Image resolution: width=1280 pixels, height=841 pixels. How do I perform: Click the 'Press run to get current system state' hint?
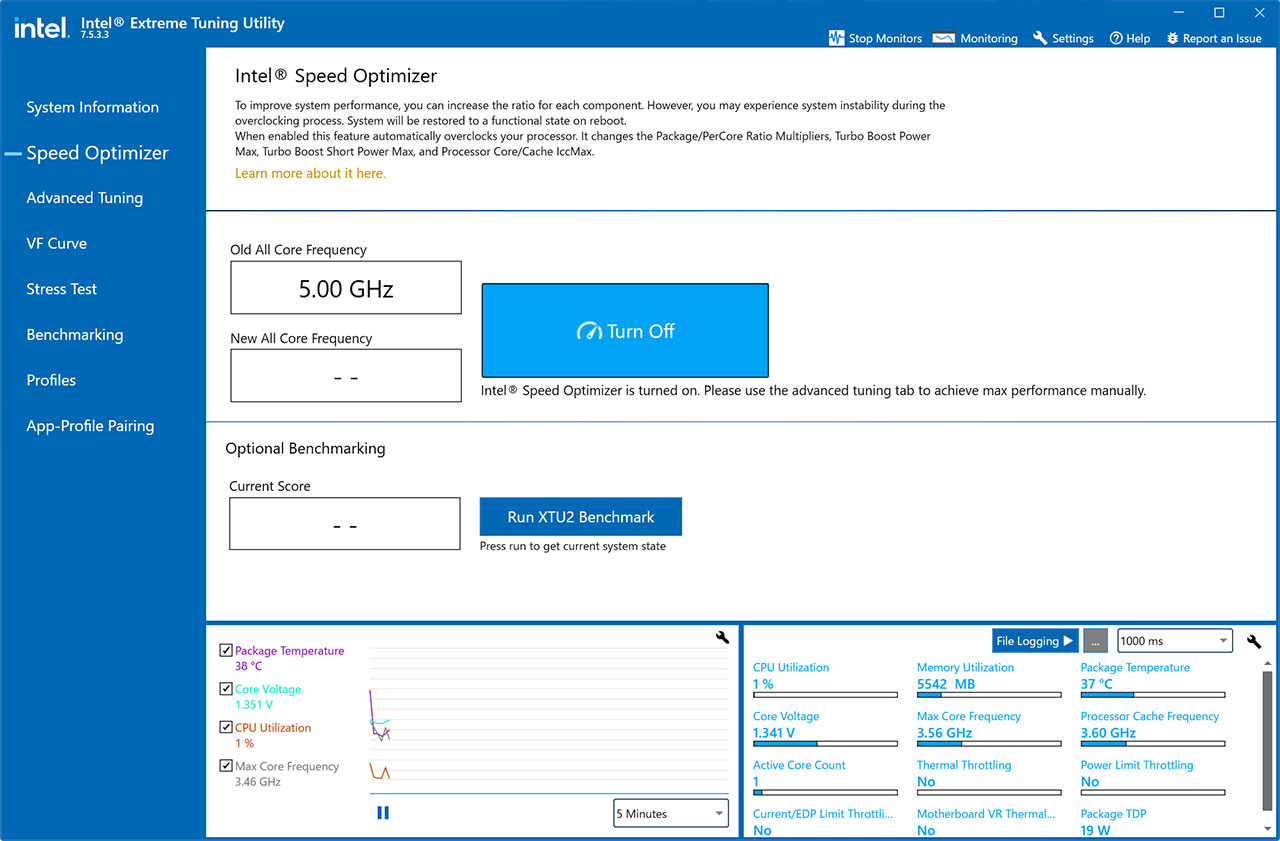click(x=573, y=546)
